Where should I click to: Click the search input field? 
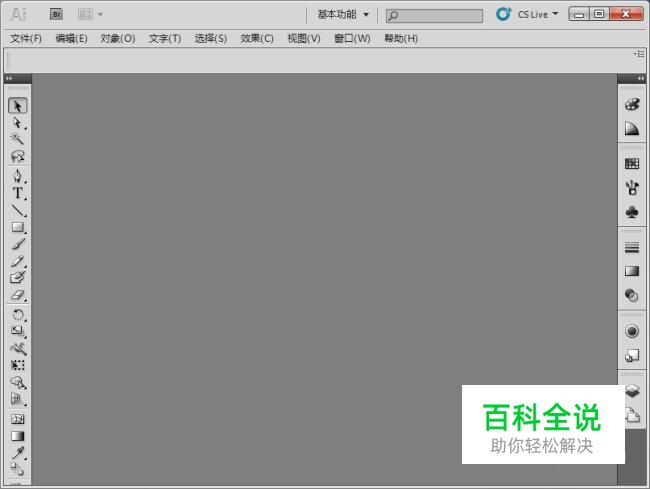coord(434,16)
